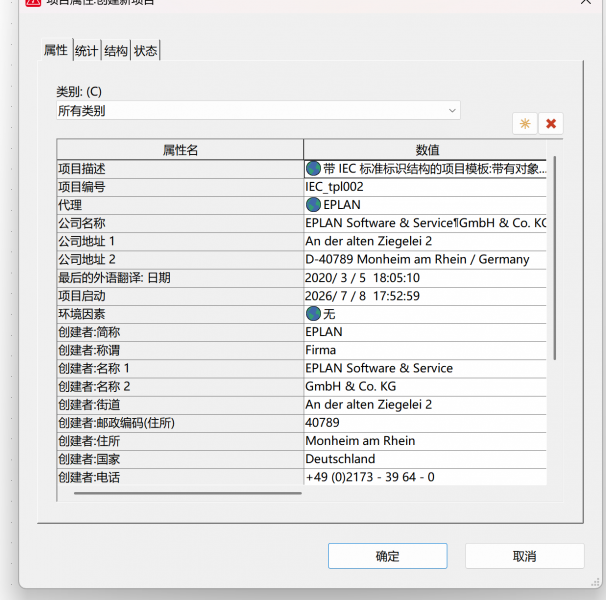The width and height of the screenshot is (606, 600).
Task: Click the red delete X icon
Action: (x=551, y=124)
